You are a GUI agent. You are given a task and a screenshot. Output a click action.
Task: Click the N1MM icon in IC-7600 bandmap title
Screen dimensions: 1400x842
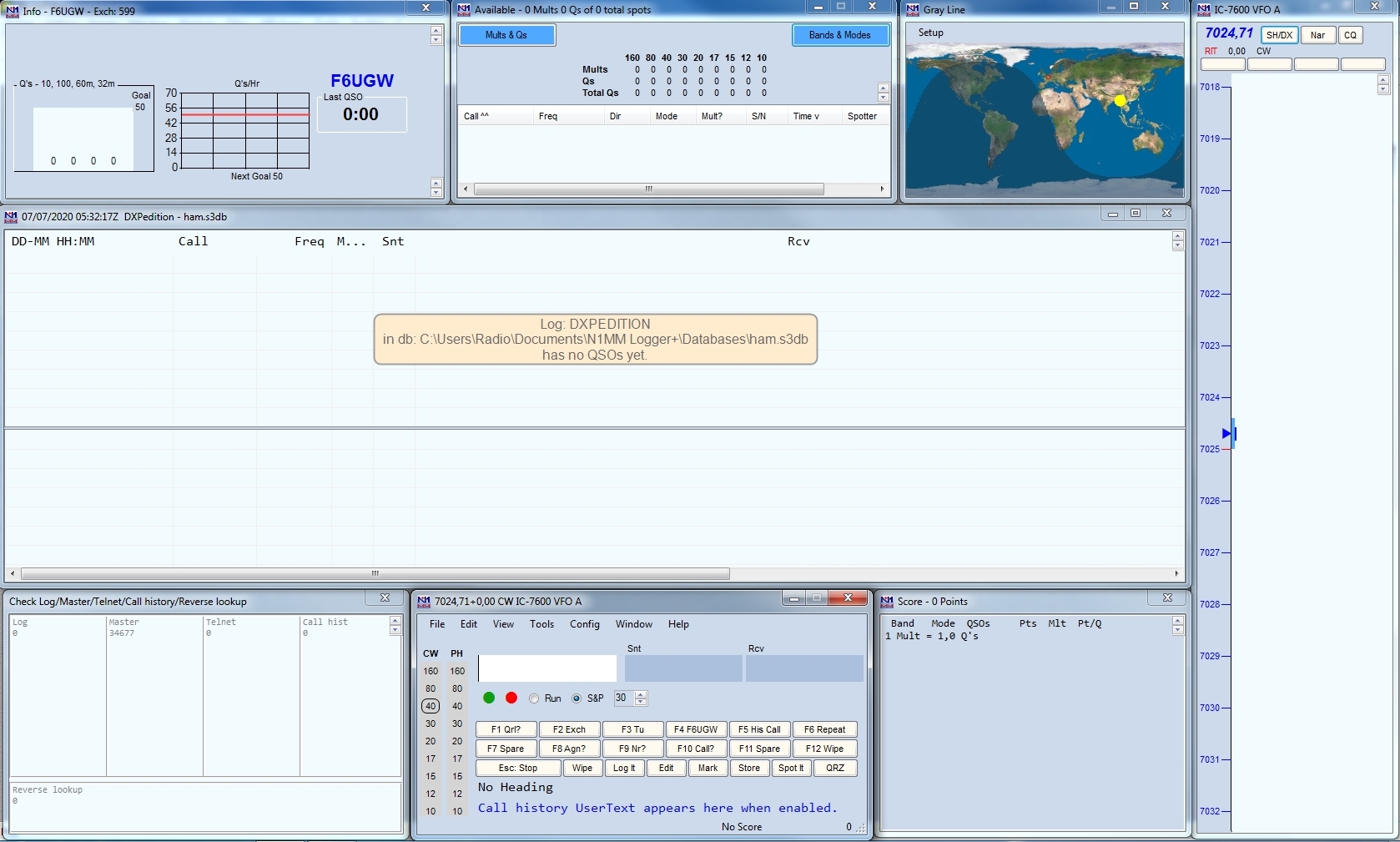point(1204,9)
